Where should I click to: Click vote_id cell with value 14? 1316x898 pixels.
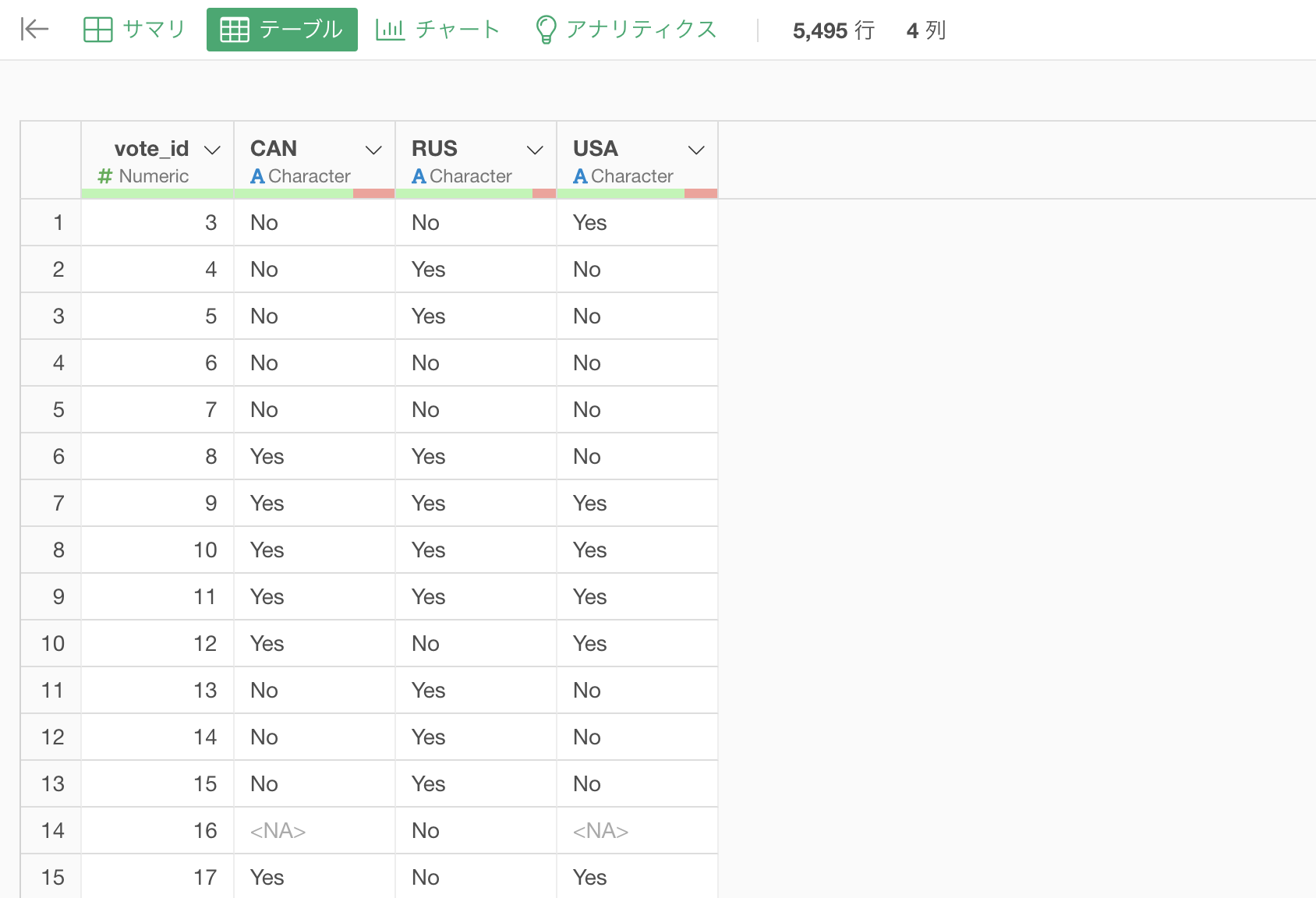coord(157,737)
